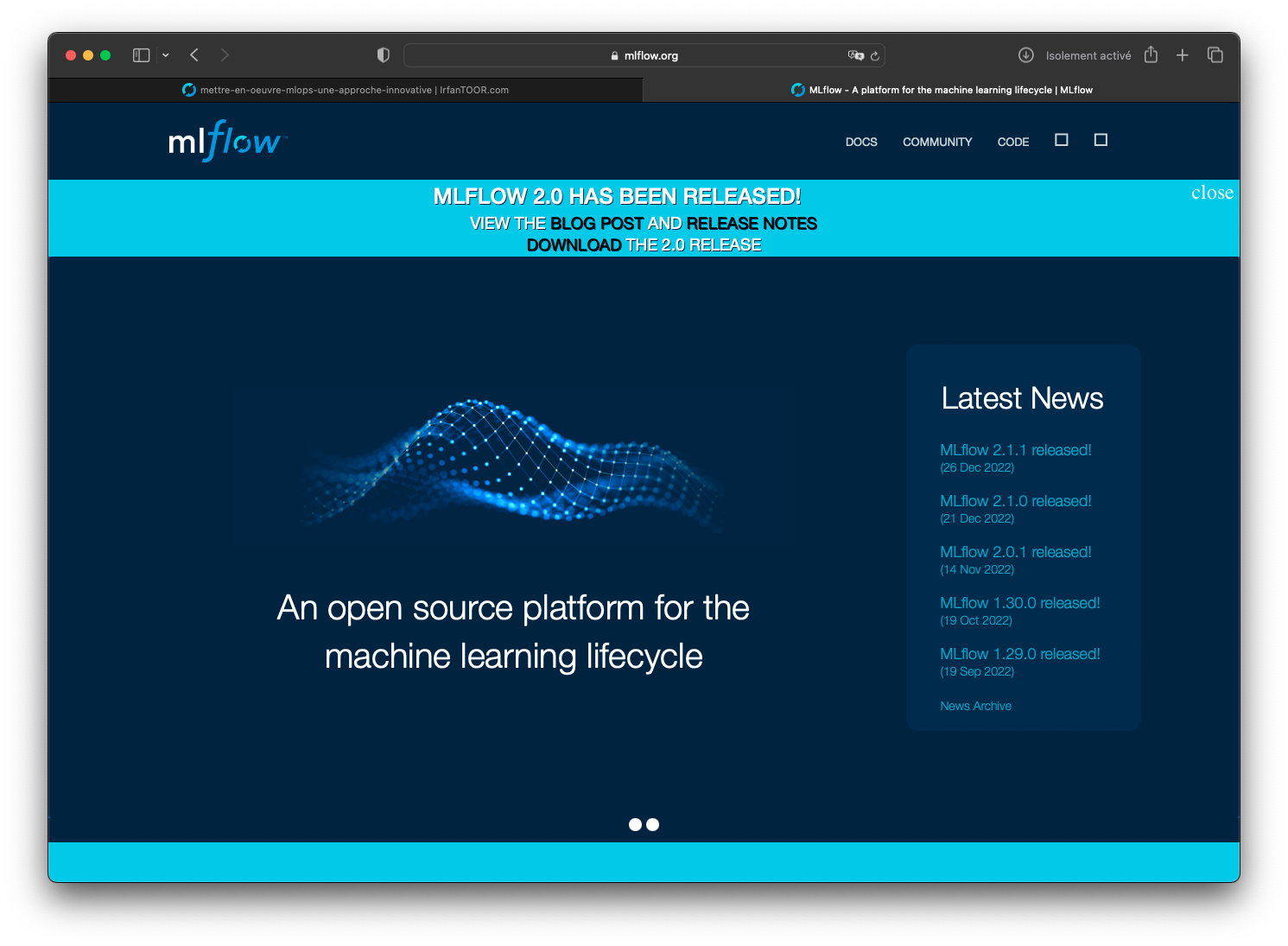The height and width of the screenshot is (946, 1288).
Task: Click the mlflow.org address bar
Action: [x=644, y=55]
